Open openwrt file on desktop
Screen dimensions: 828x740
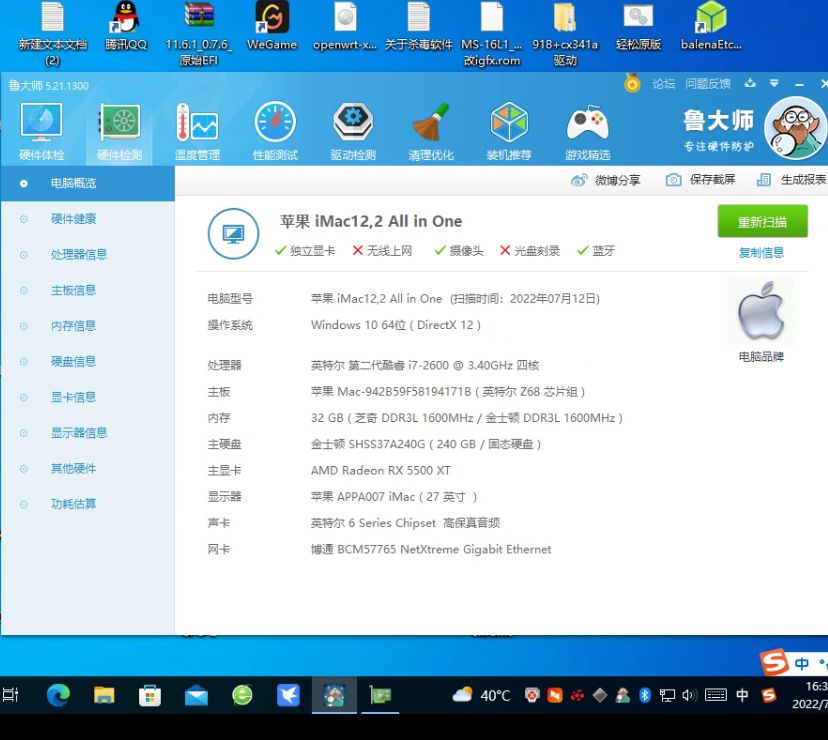[345, 26]
